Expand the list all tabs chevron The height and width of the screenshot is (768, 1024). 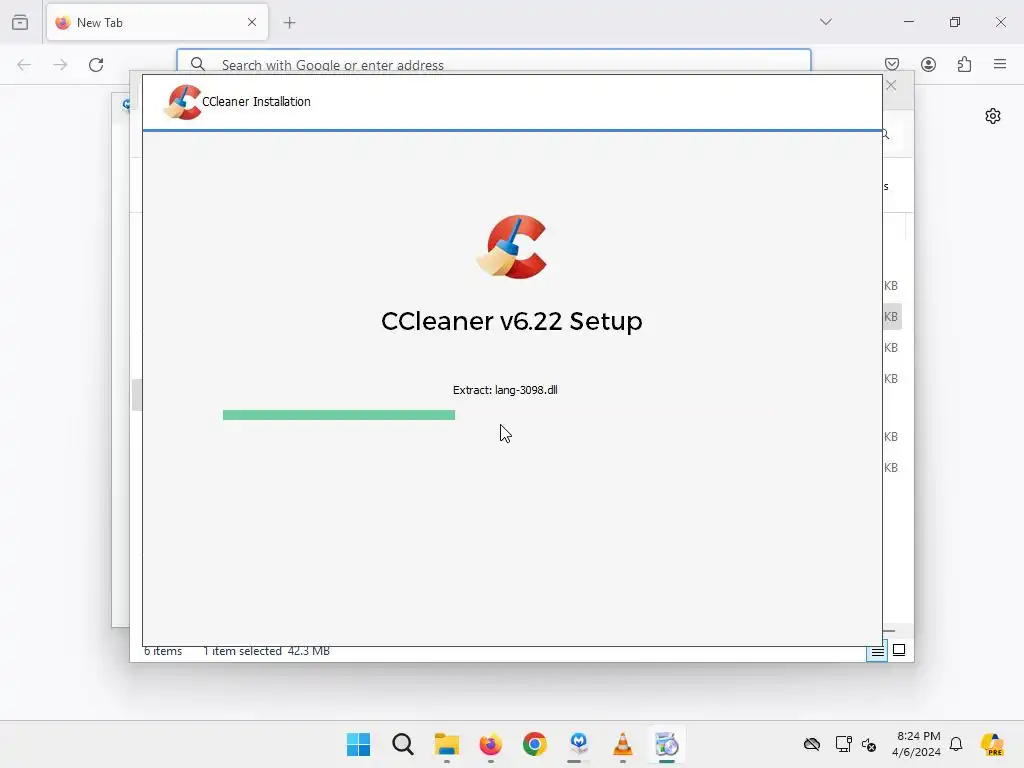click(x=825, y=22)
